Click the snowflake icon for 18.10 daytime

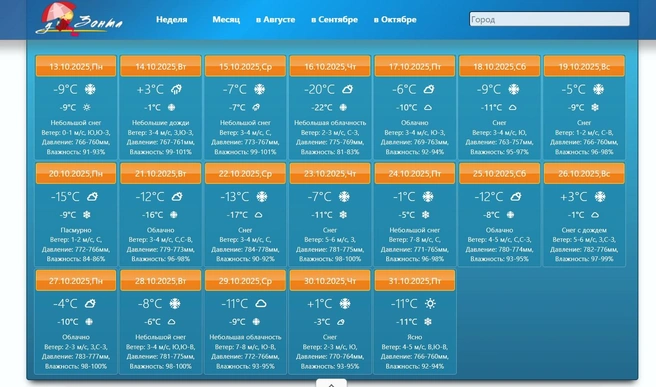pyautogui.click(x=513, y=89)
